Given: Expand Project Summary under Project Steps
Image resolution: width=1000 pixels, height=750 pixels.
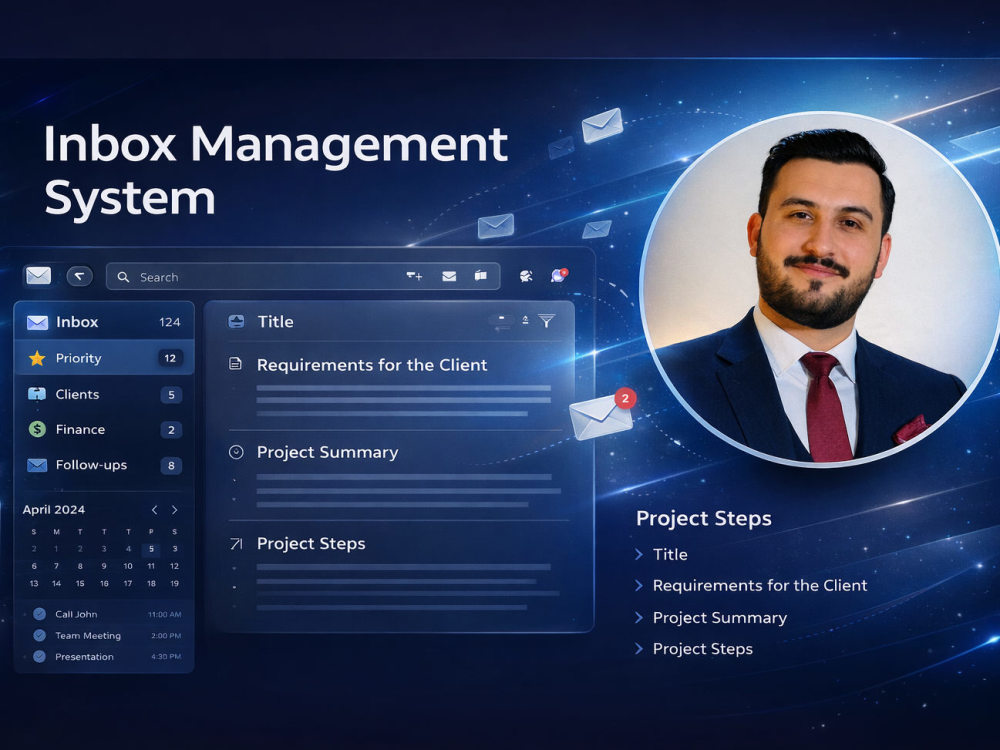Looking at the screenshot, I should (711, 617).
